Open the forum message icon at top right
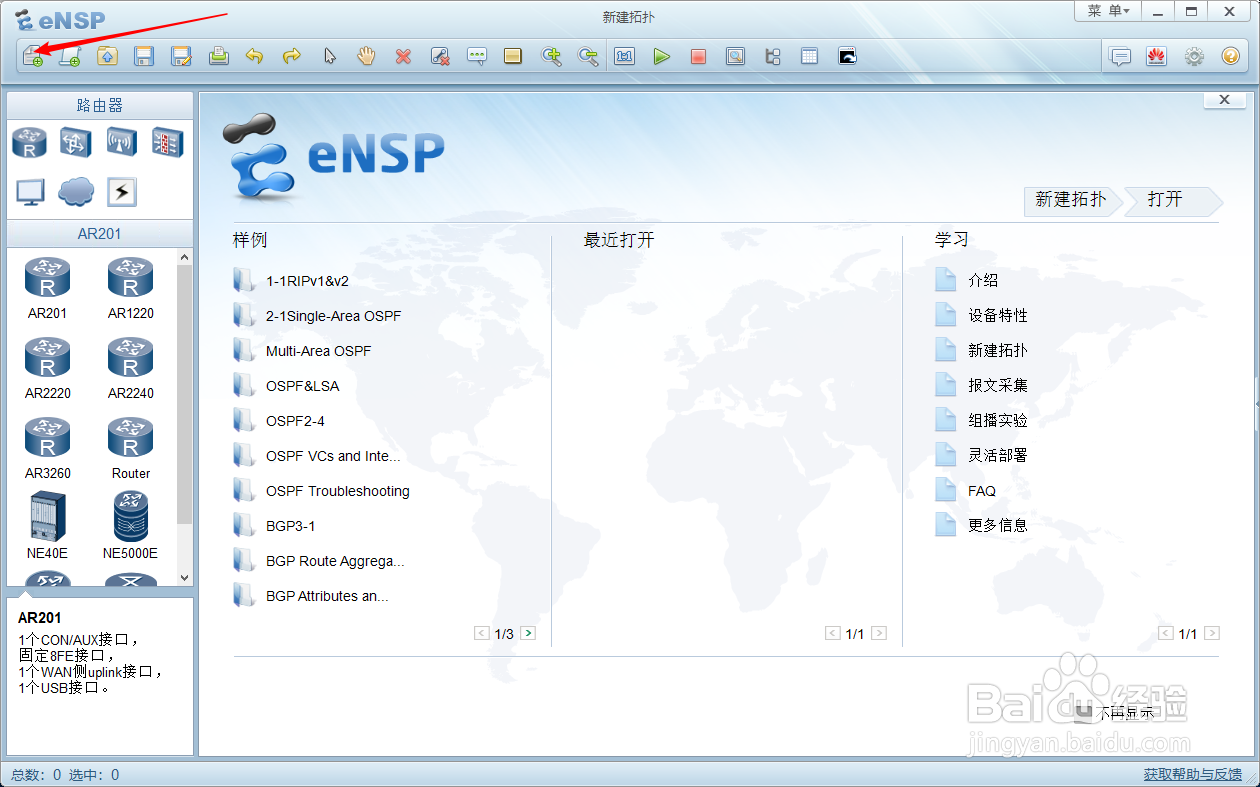The width and height of the screenshot is (1260, 787). click(x=1120, y=56)
